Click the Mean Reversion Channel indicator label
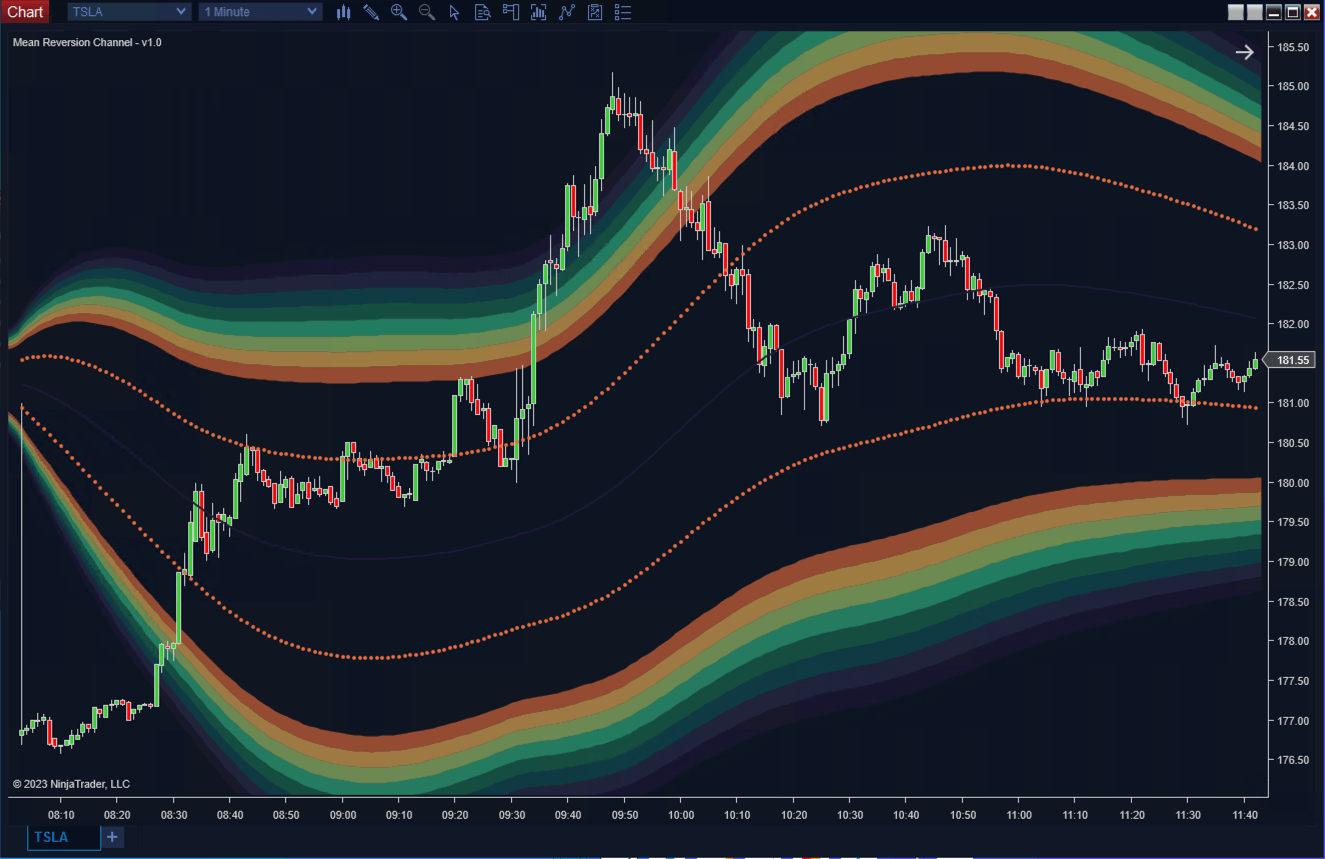This screenshot has width=1325, height=859. [x=85, y=42]
